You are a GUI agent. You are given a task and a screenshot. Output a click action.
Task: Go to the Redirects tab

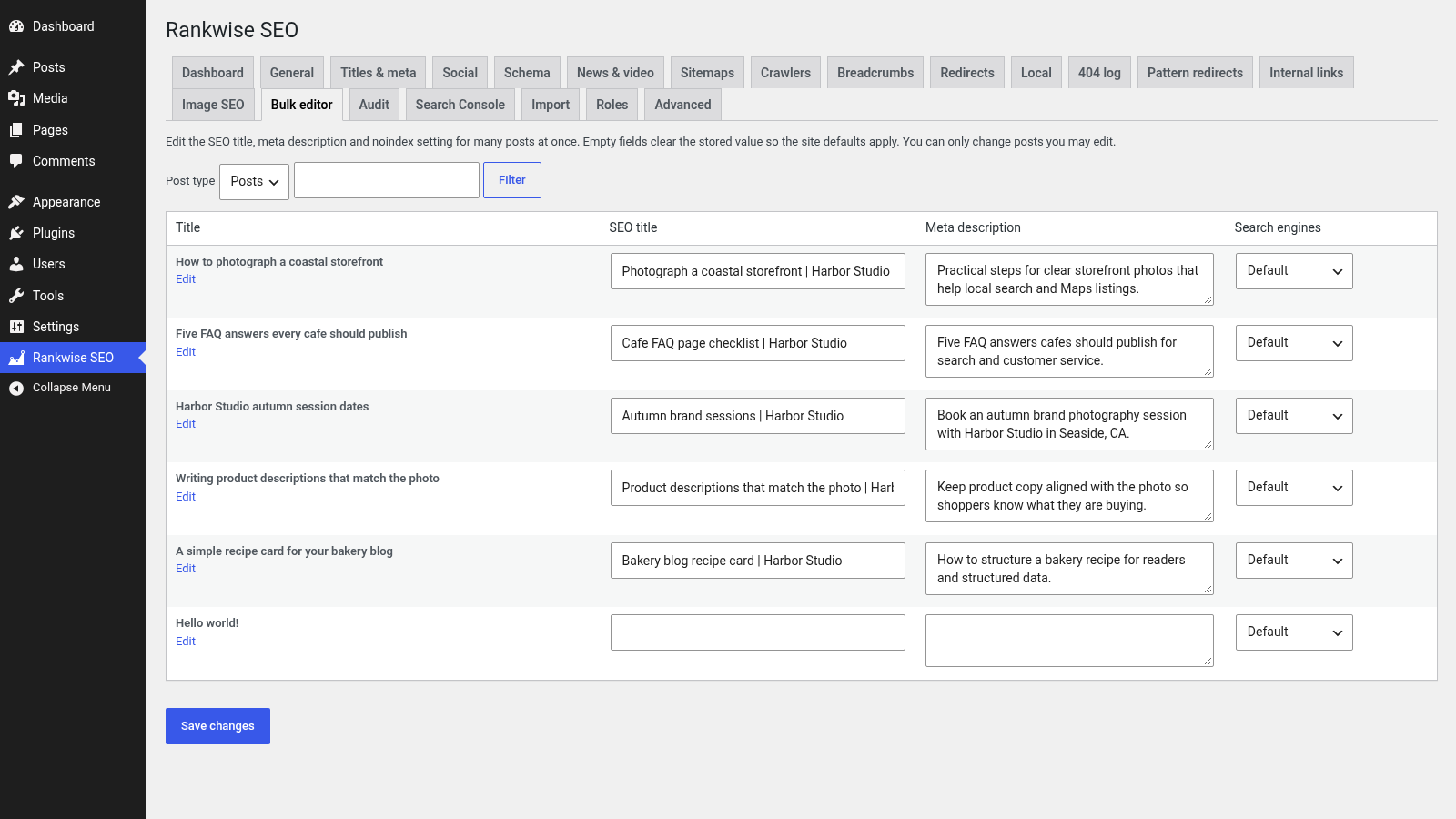[x=967, y=73]
